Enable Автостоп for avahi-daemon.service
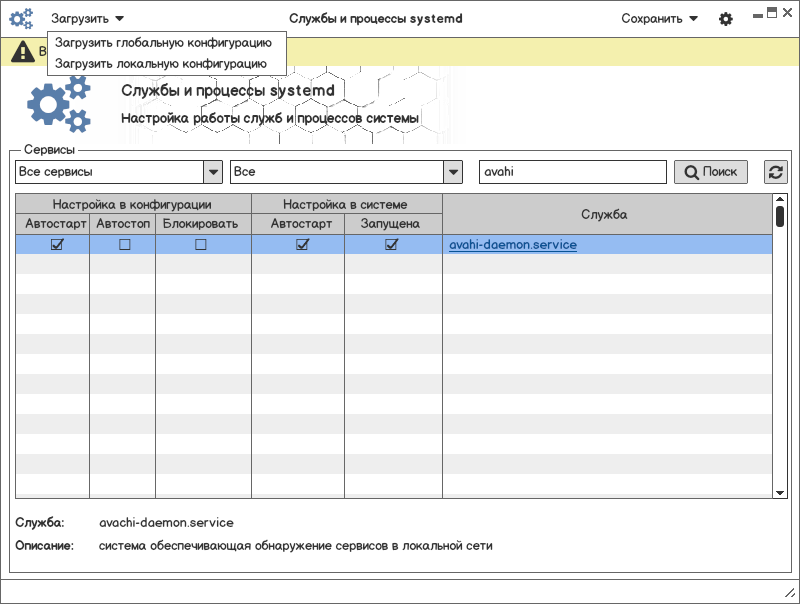Viewport: 800px width, 604px height. click(125, 245)
